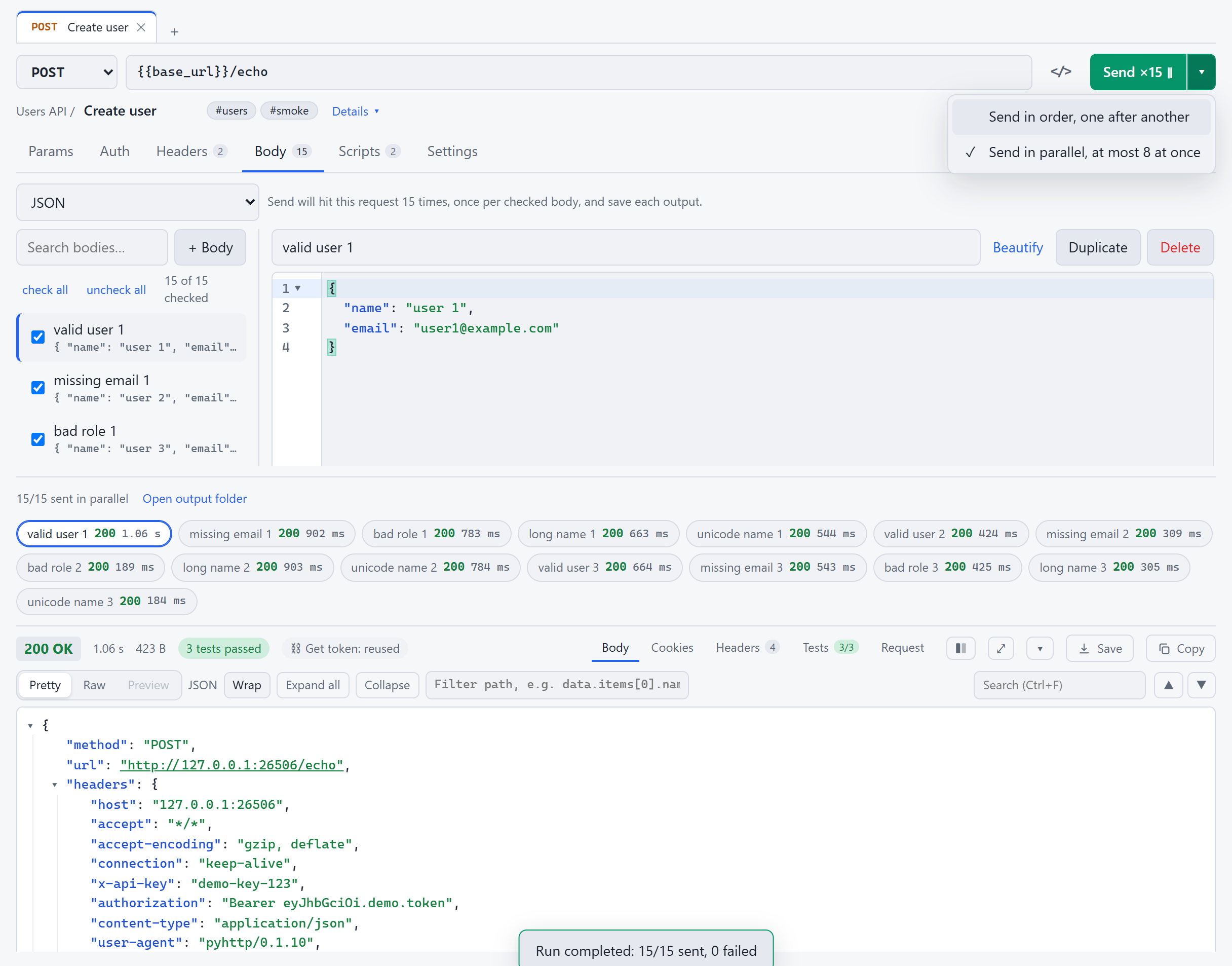Open the Send options dropdown arrow
This screenshot has height=966, width=1232.
tap(1202, 72)
